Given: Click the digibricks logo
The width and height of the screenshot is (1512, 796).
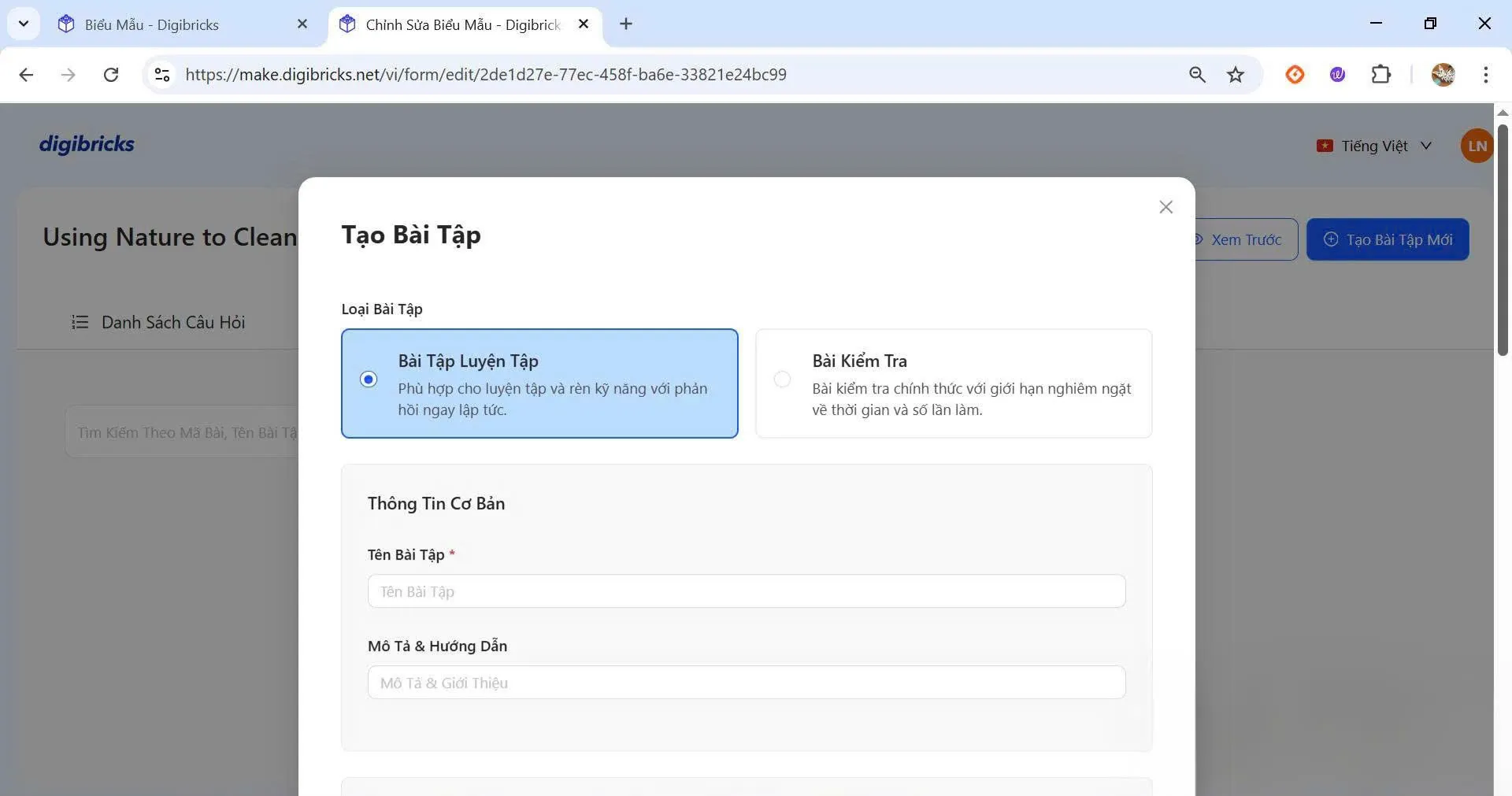Looking at the screenshot, I should pos(87,144).
